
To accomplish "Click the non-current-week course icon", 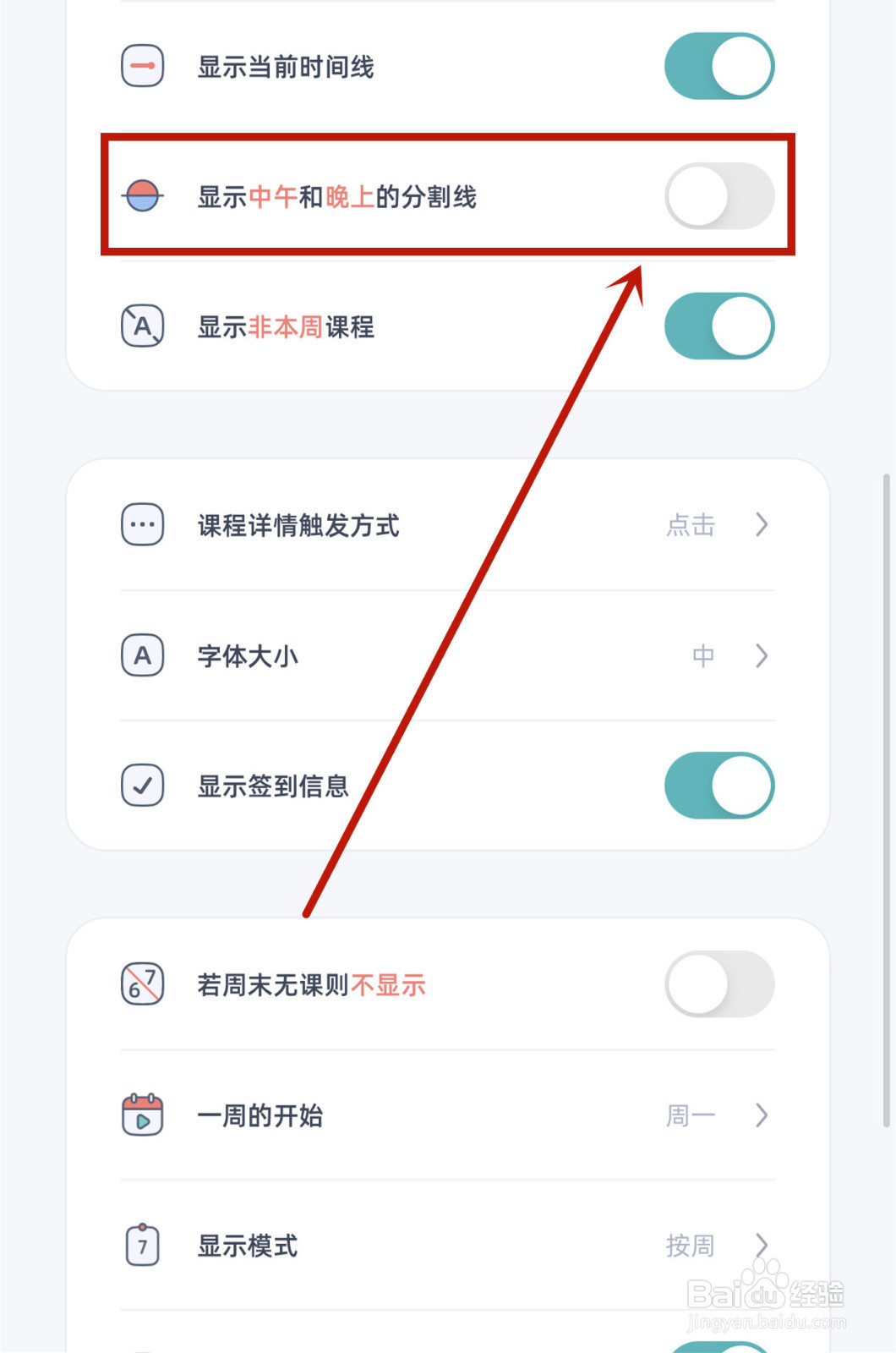I will 143,326.
